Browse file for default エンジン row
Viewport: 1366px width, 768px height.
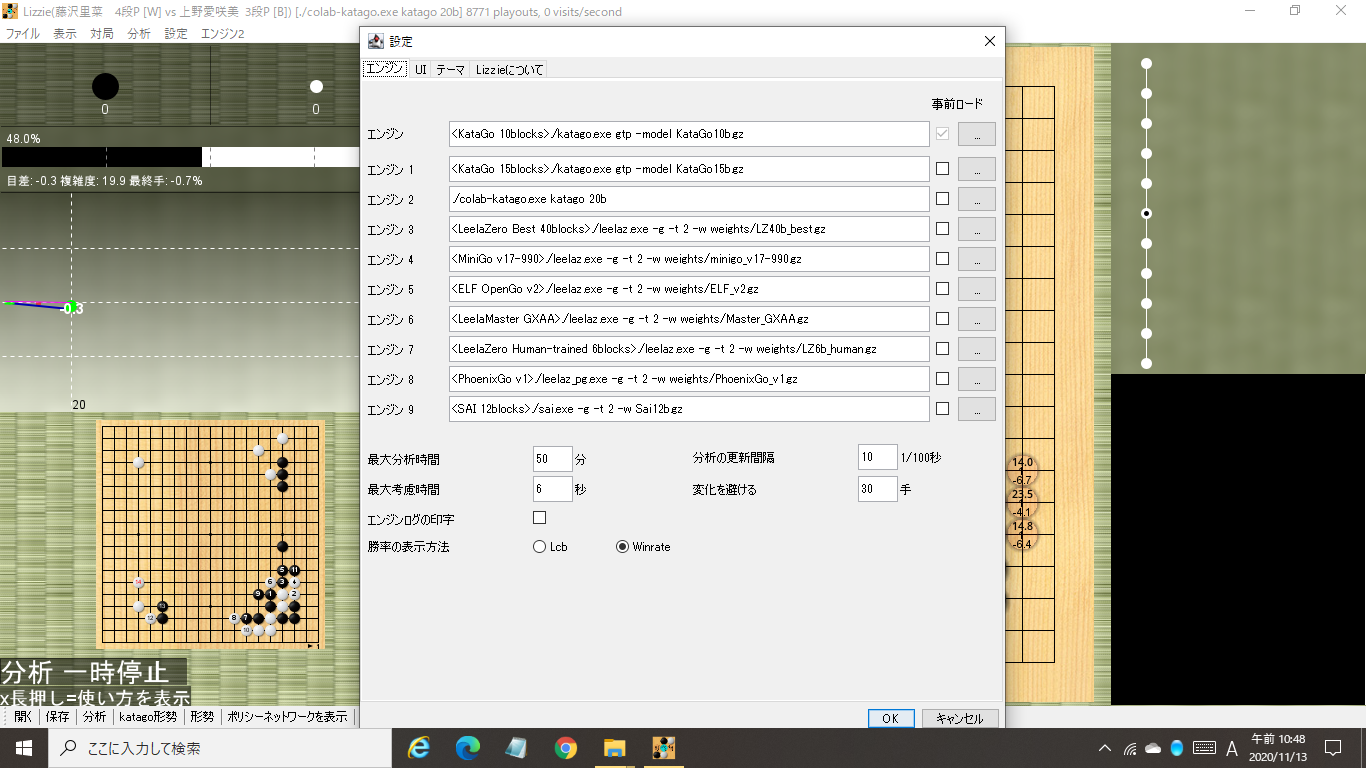click(x=976, y=134)
